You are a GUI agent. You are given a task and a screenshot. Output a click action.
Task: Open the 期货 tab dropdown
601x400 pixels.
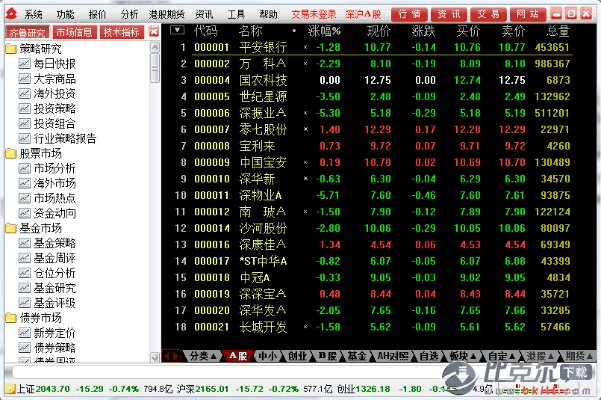coord(579,356)
